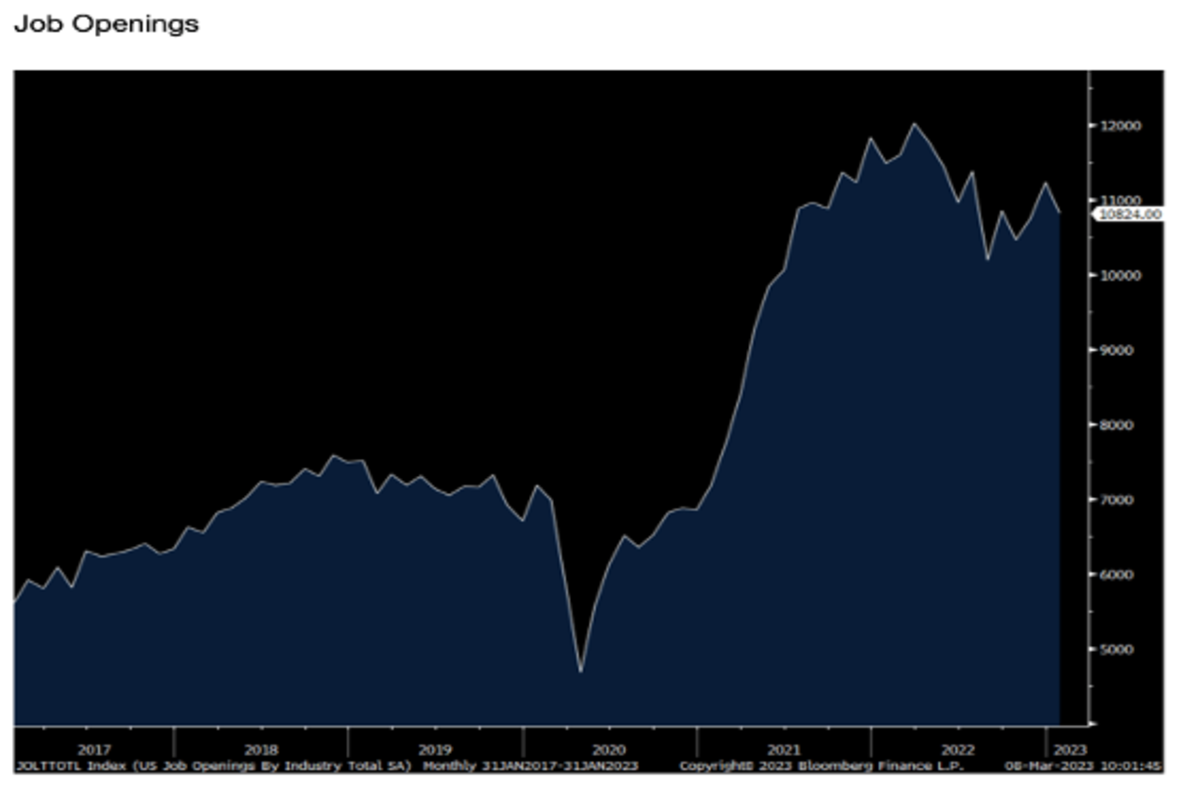Select the 10824.00 last value tag

(x=1130, y=214)
